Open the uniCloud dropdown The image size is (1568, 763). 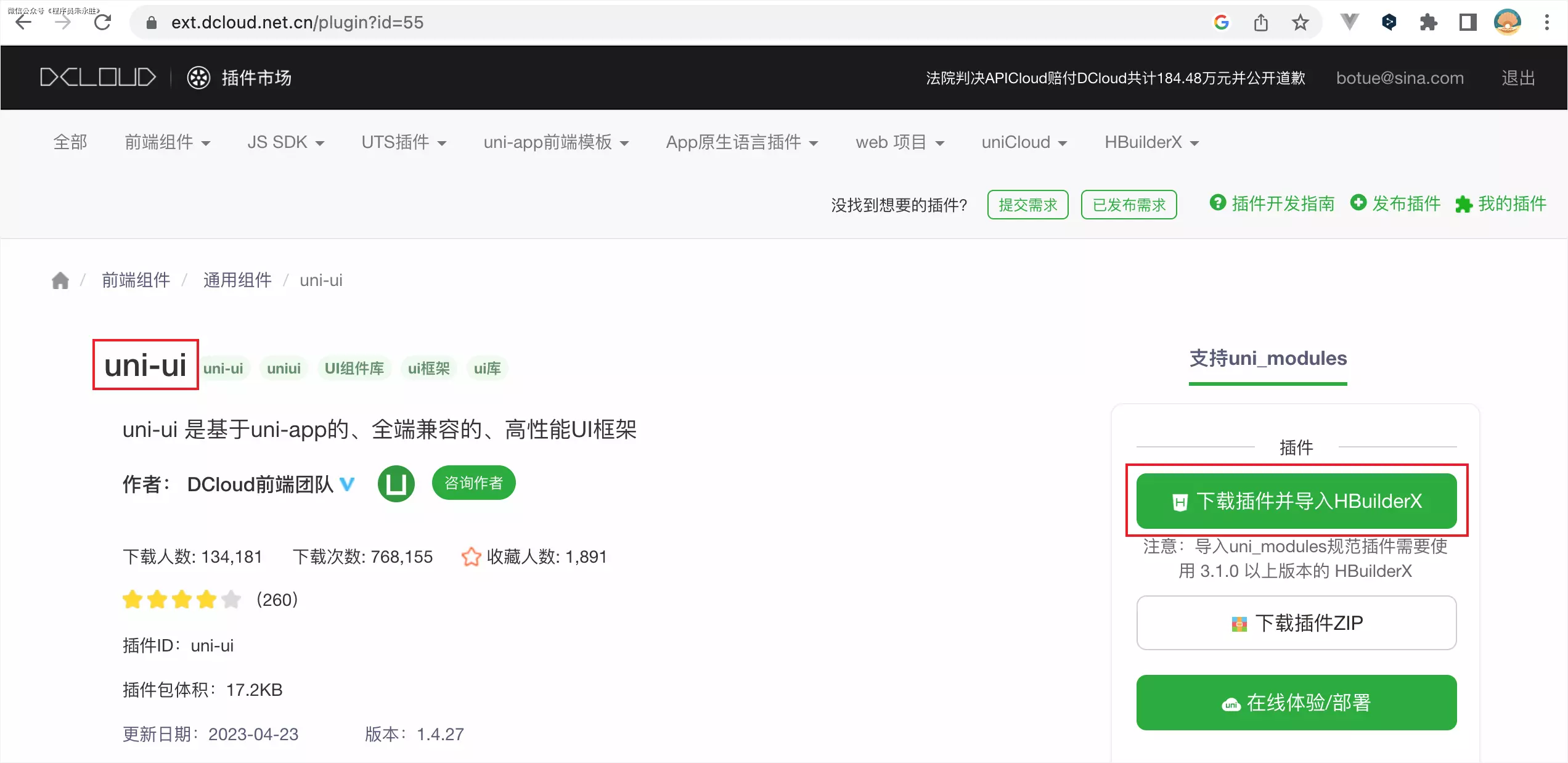1023,142
